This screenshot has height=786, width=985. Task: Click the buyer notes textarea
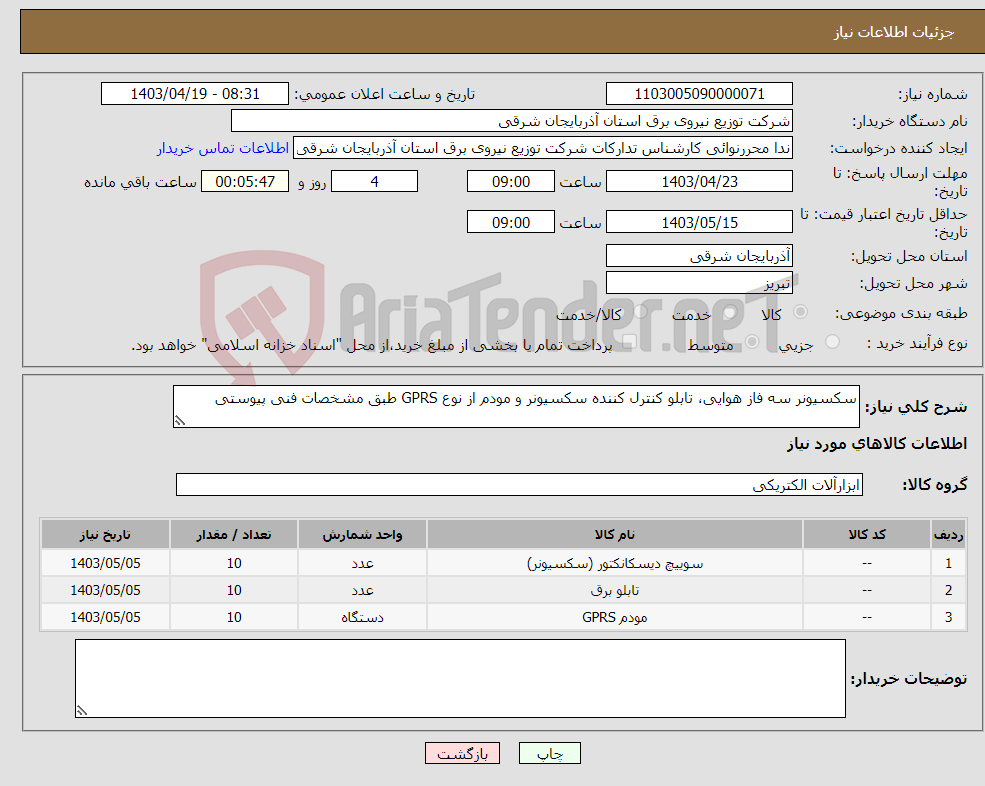tap(460, 679)
